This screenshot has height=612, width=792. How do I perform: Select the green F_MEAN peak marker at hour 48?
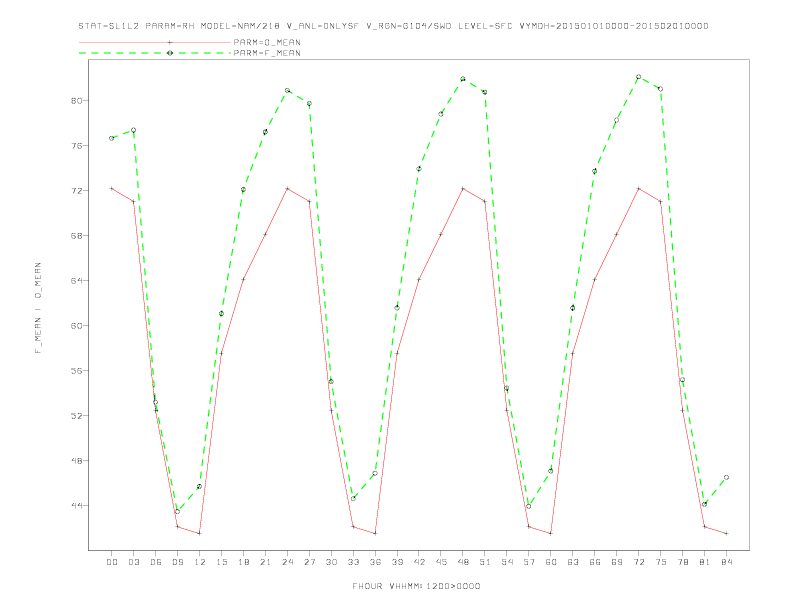(463, 79)
